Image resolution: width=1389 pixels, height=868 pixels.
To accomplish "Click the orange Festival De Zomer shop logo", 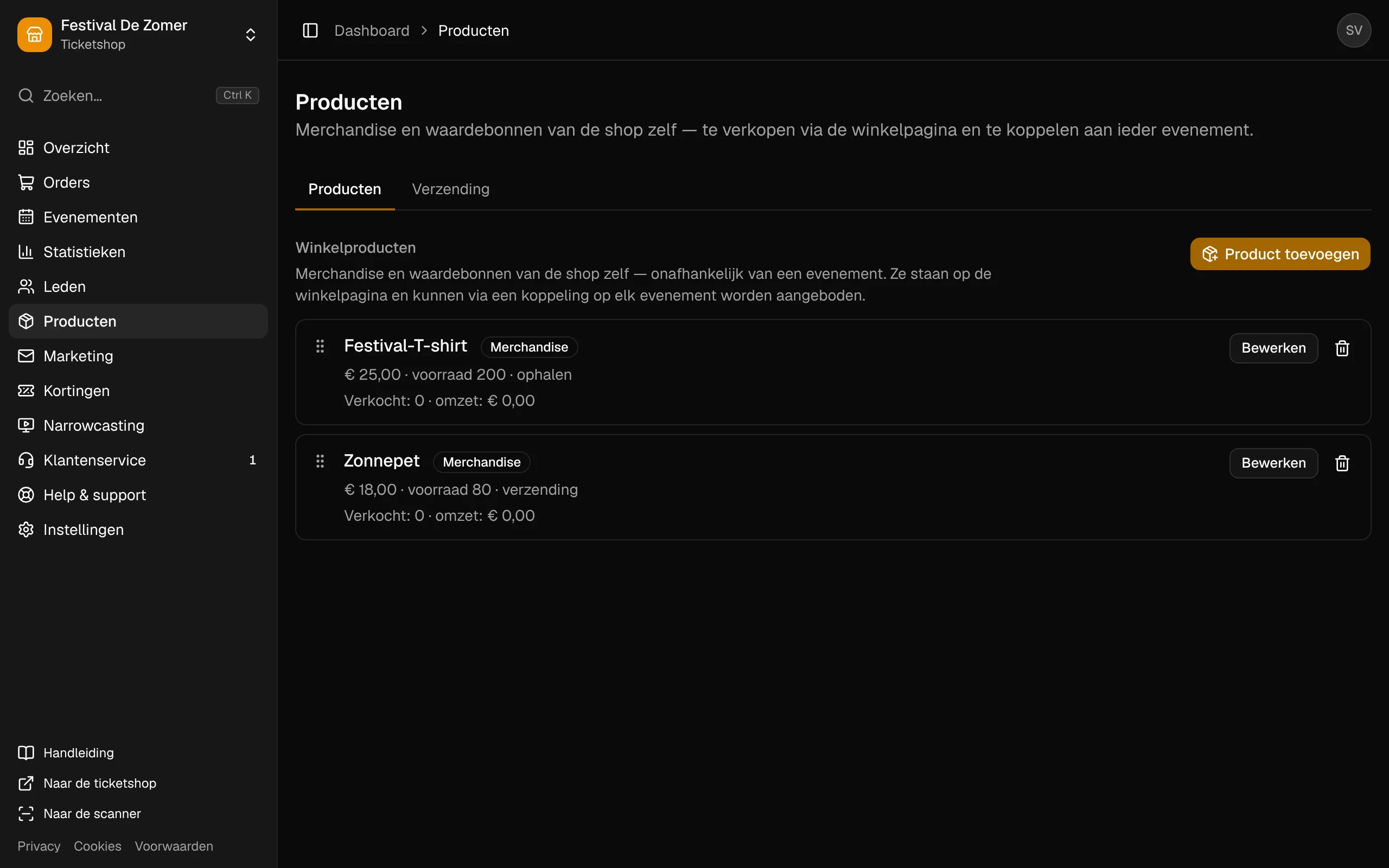I will 34,34.
